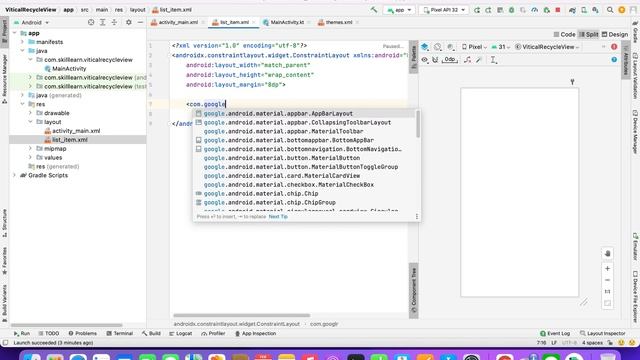This screenshot has width=640, height=360.
Task: Click the Zoom In plus button
Action: click(x=607, y=269)
